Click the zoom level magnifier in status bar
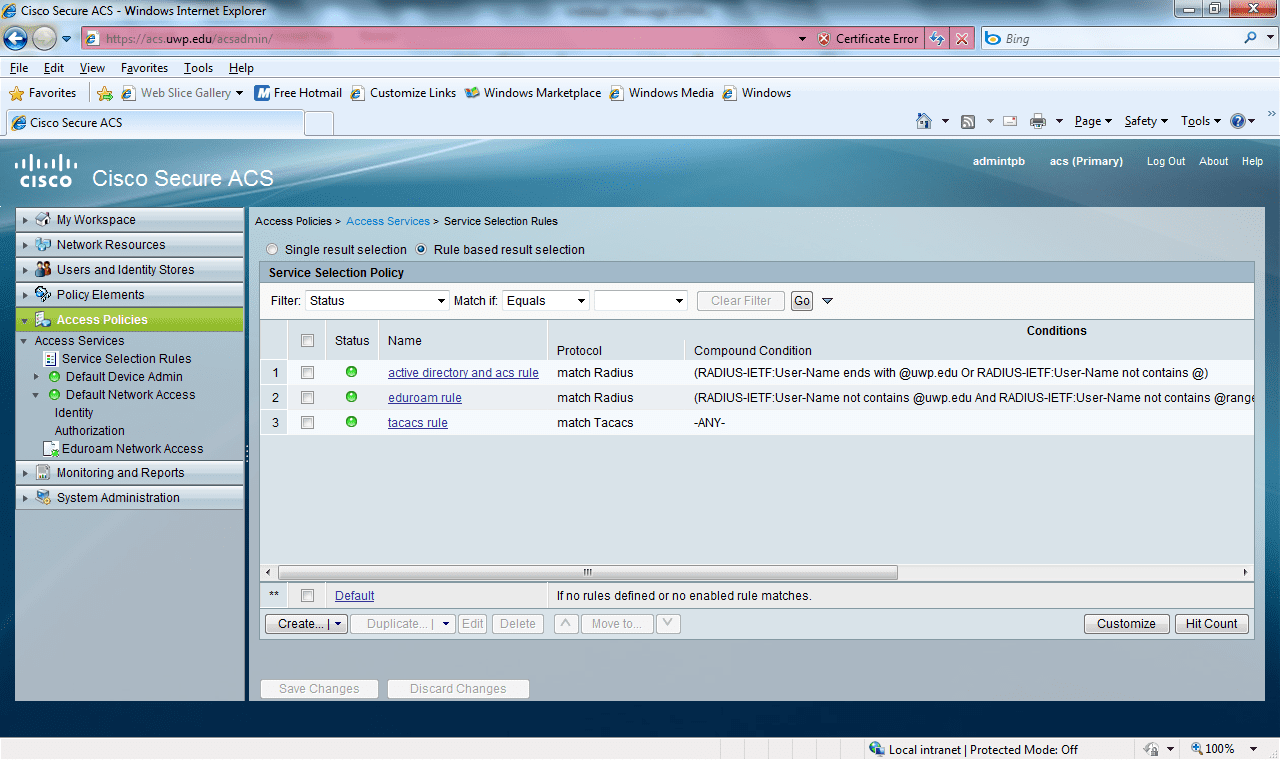Screen dimensions: 1280x760 (x=1197, y=749)
